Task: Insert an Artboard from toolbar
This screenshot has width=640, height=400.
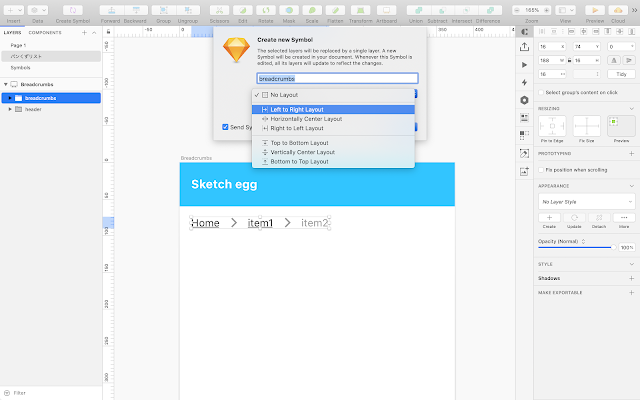Action: pyautogui.click(x=386, y=10)
